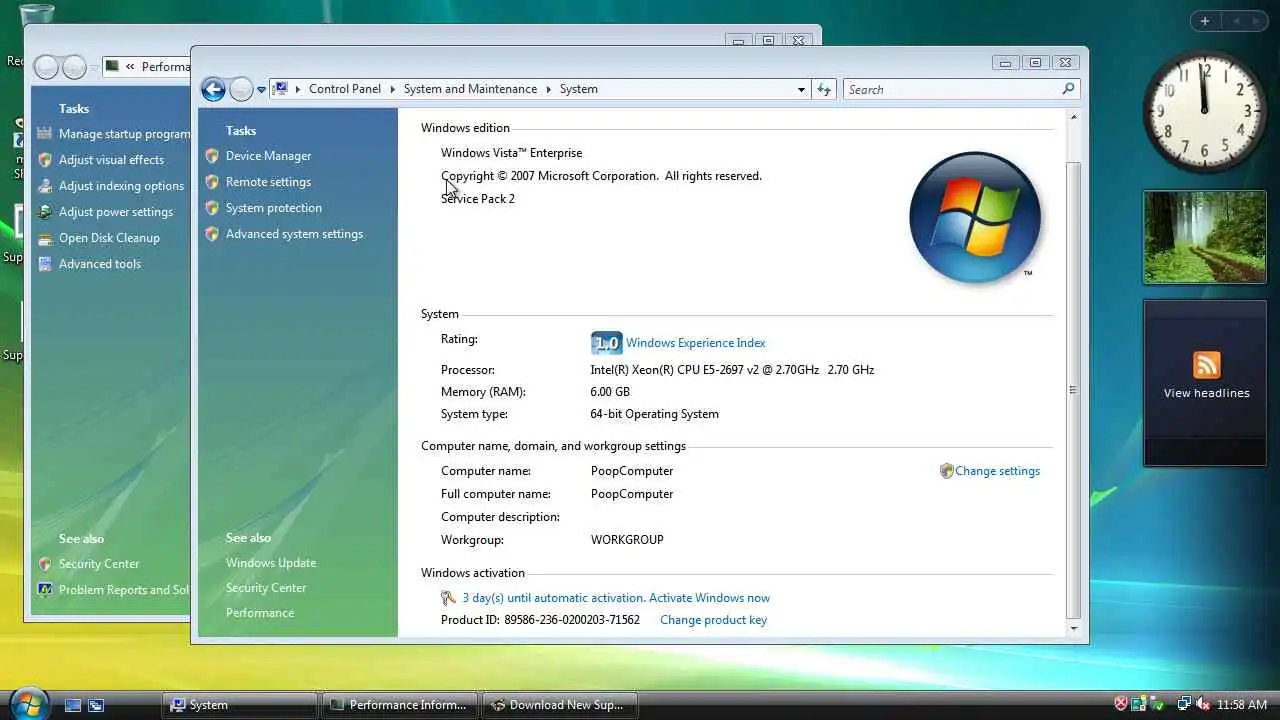Click Security Center in Performance window See also
The image size is (1280, 720).
point(98,564)
